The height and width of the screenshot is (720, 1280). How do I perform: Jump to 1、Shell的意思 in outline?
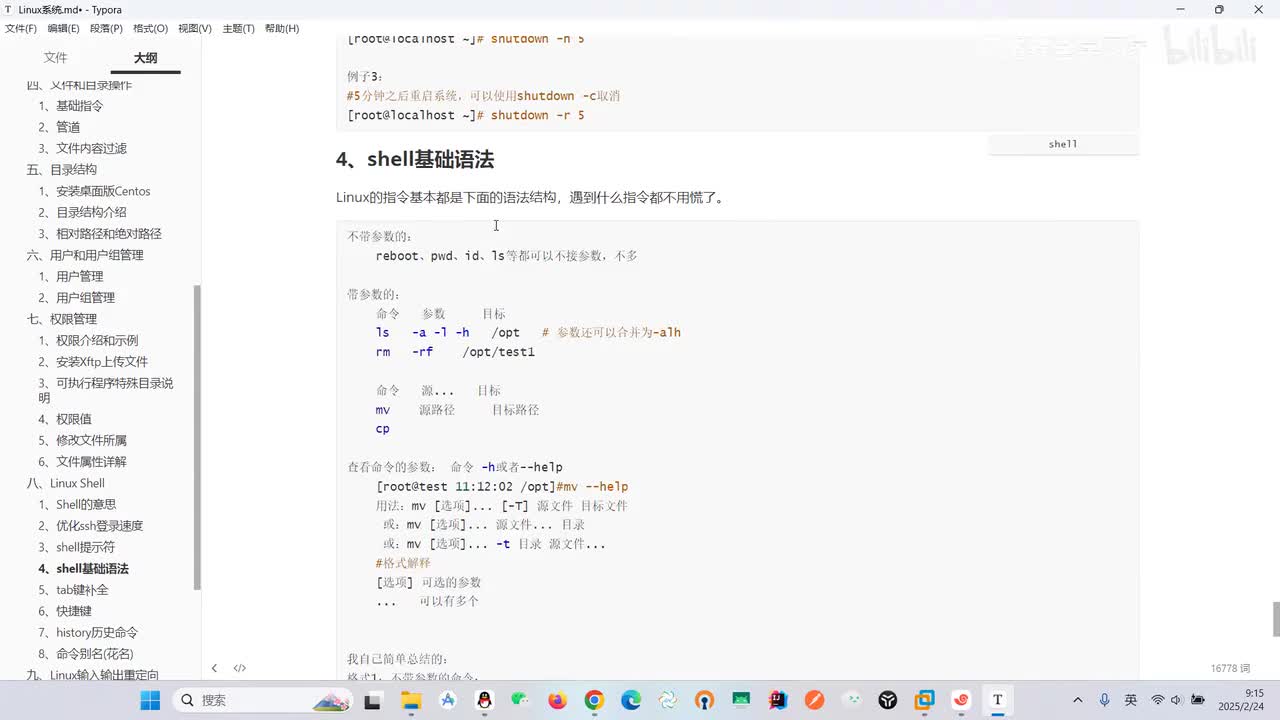[x=78, y=504]
